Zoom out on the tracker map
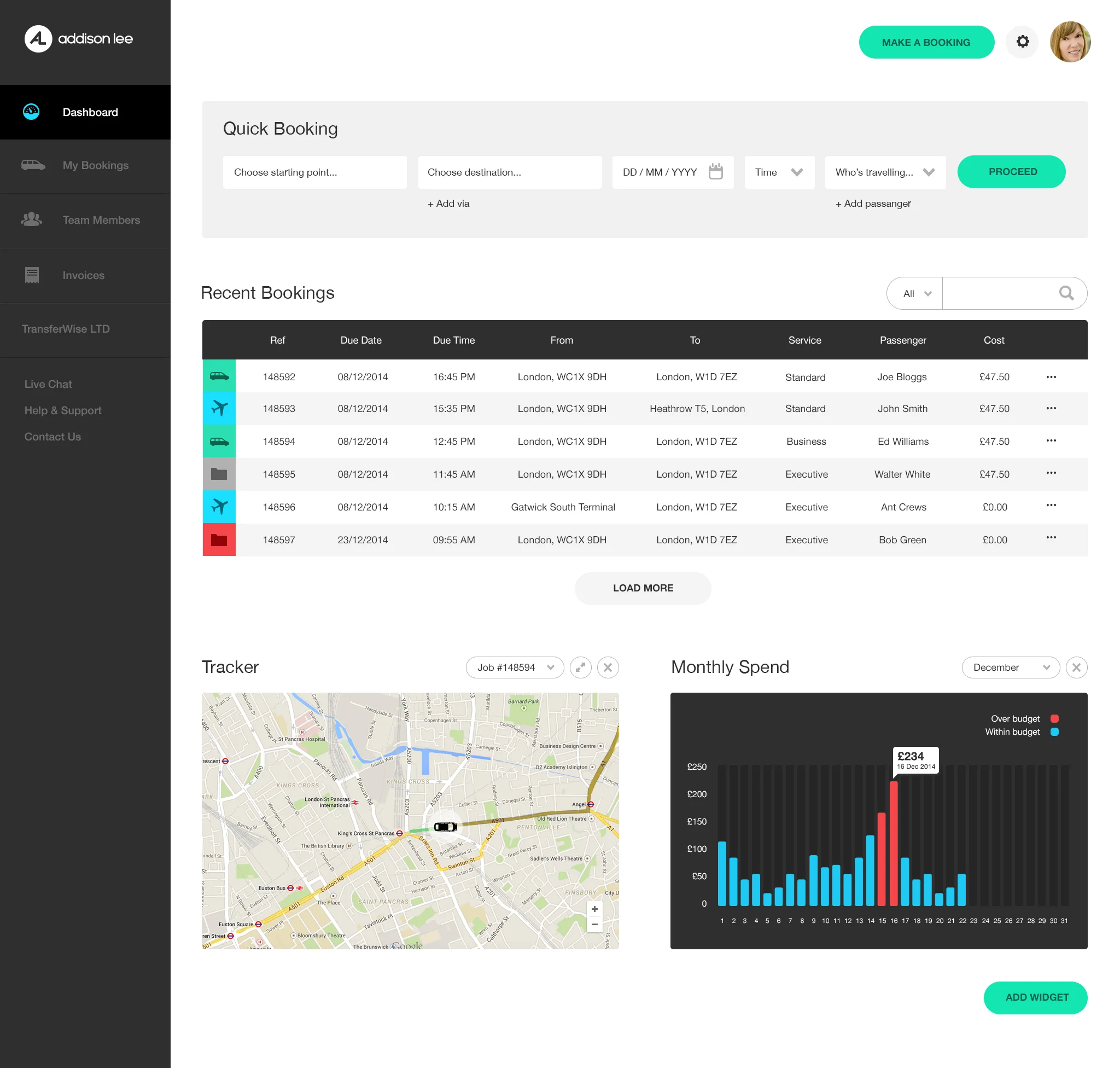The width and height of the screenshot is (1120, 1068). pyautogui.click(x=594, y=925)
